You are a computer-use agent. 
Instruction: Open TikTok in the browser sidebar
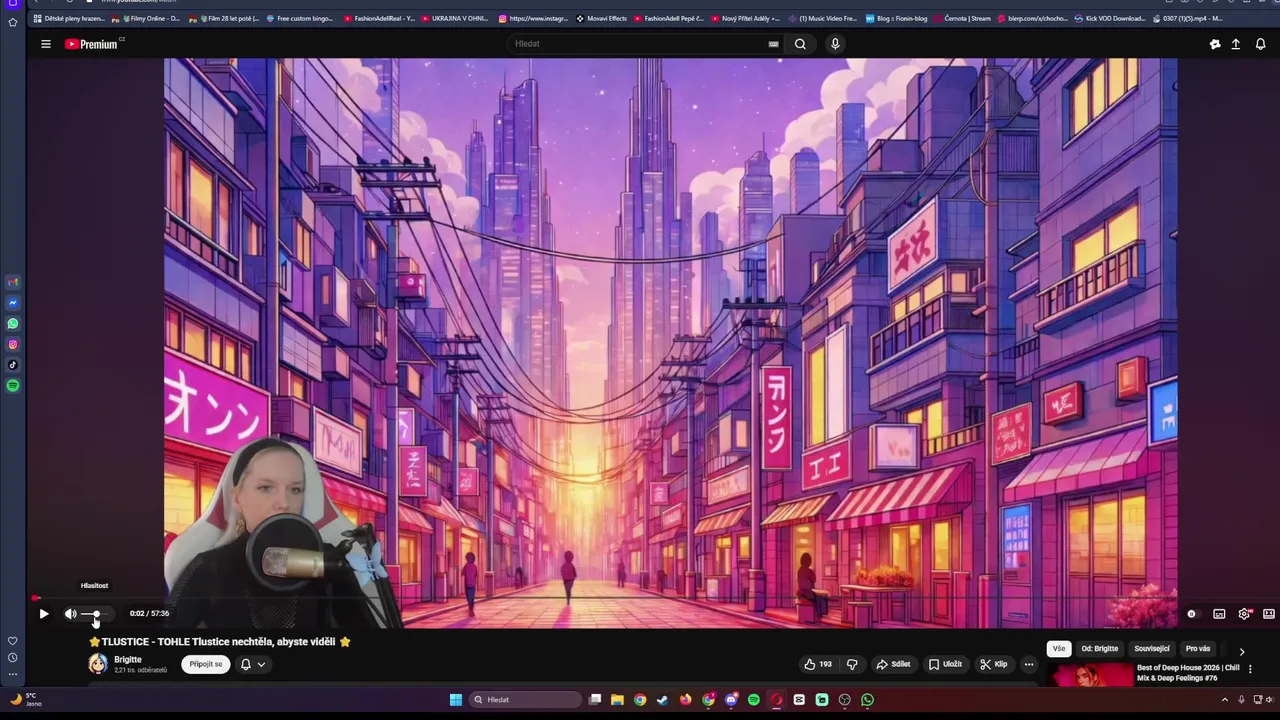click(13, 365)
